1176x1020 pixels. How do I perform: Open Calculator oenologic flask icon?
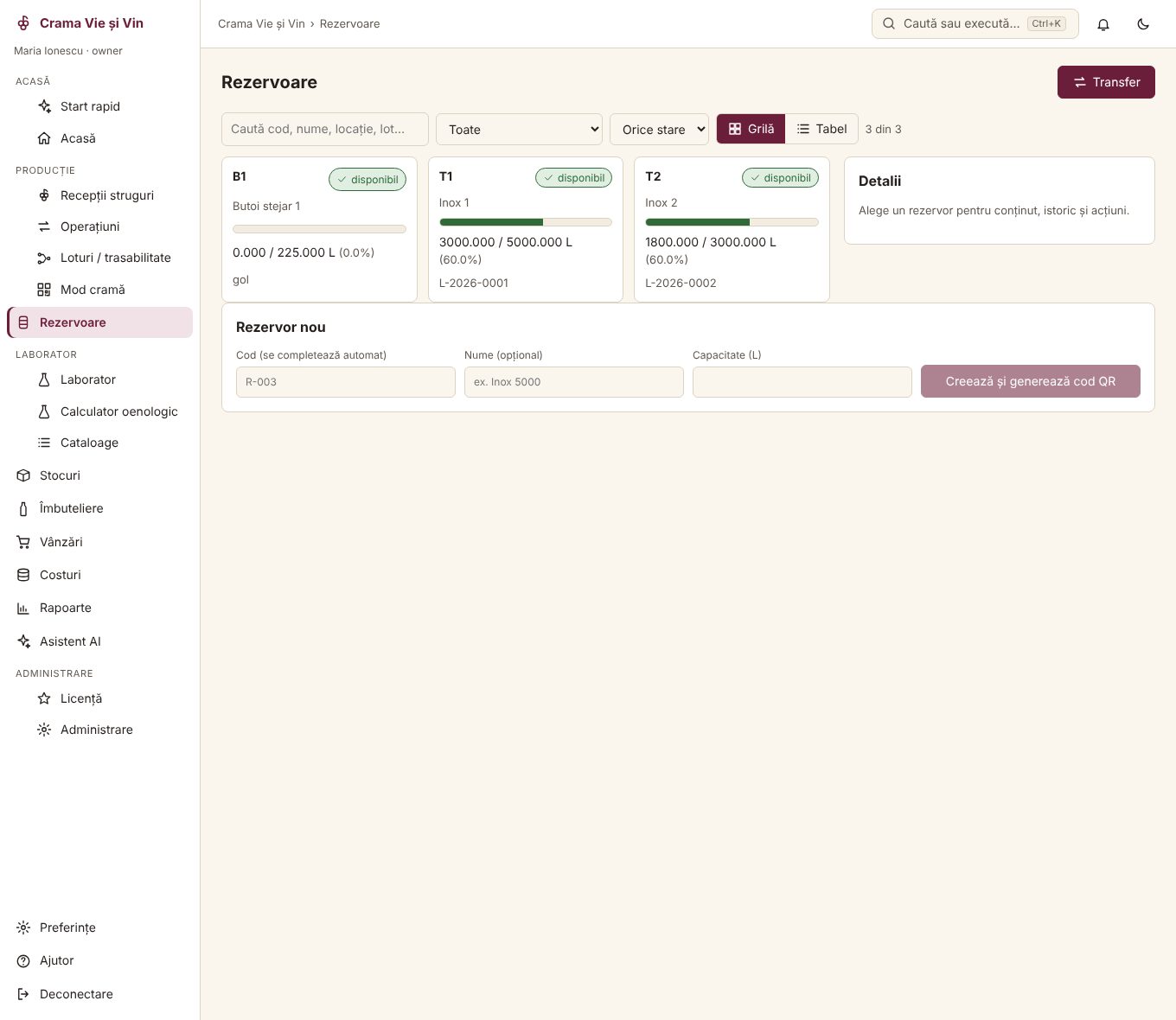44,411
